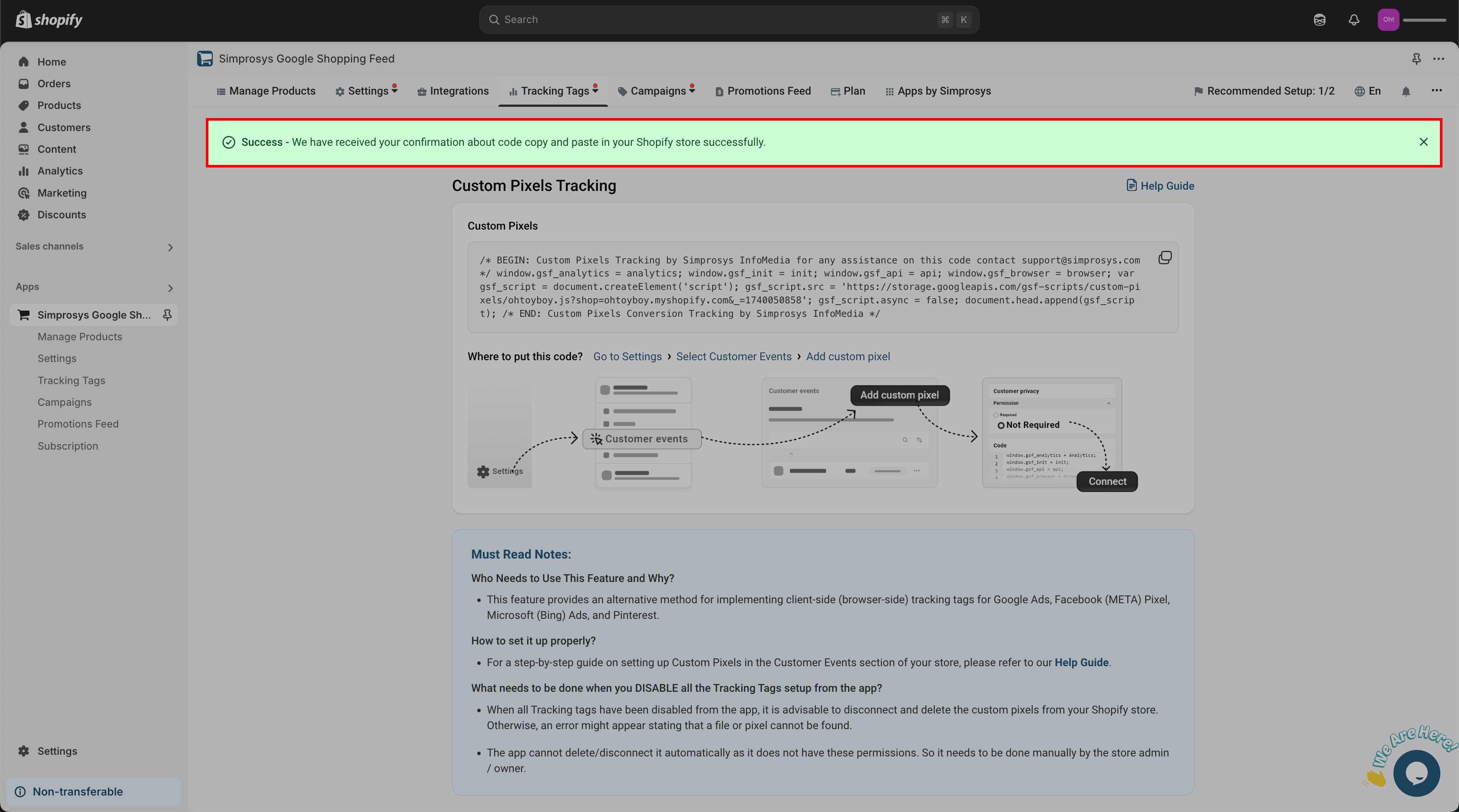Click the Go to Settings link
The image size is (1459, 812).
tap(627, 357)
